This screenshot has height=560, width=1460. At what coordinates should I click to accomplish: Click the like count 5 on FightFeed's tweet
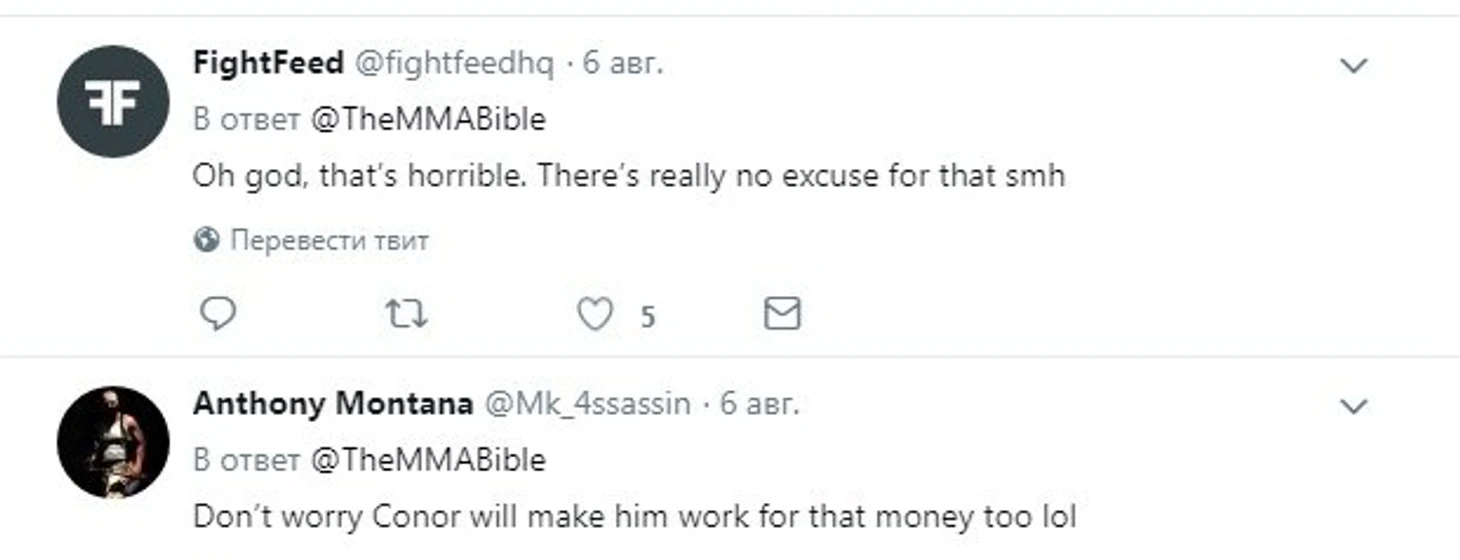pyautogui.click(x=648, y=317)
